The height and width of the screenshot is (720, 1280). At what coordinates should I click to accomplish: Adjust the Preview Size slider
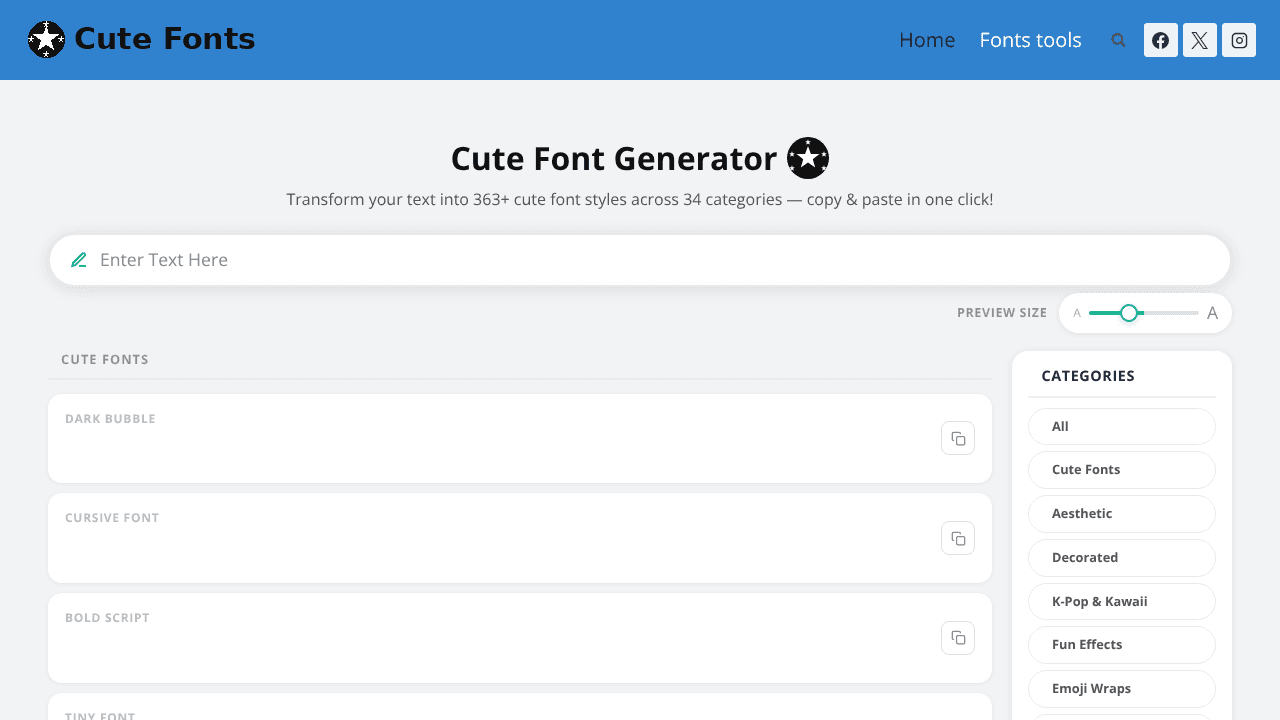tap(1143, 313)
